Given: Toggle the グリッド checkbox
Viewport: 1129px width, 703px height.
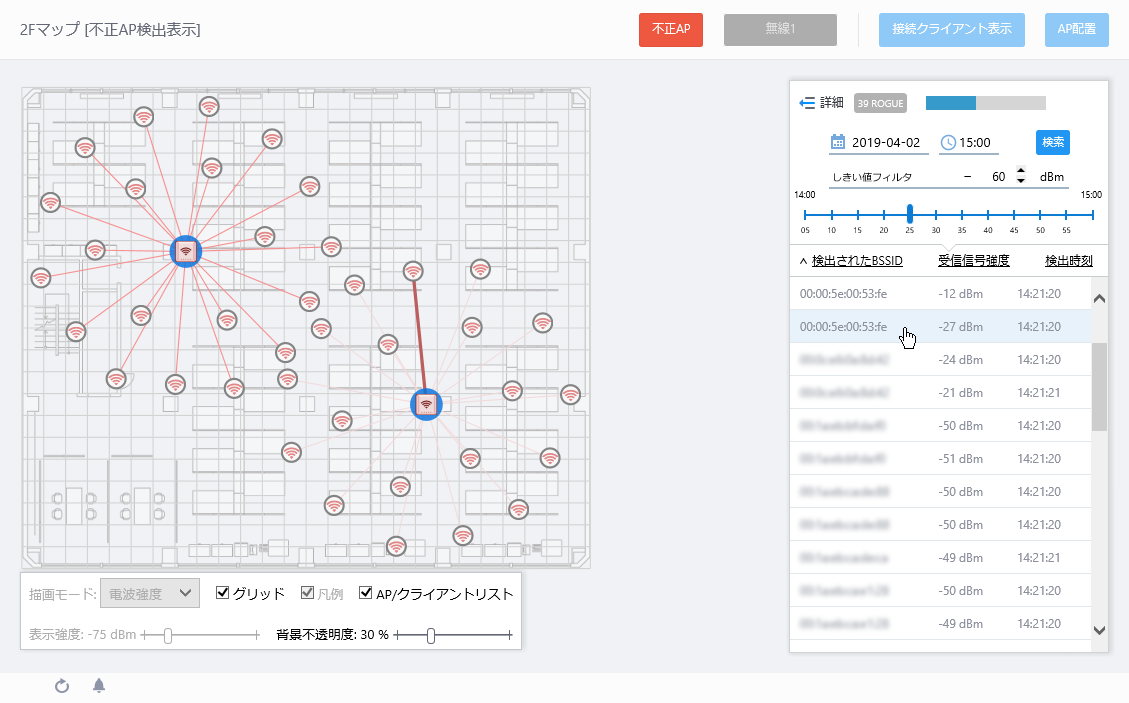Looking at the screenshot, I should click(223, 593).
